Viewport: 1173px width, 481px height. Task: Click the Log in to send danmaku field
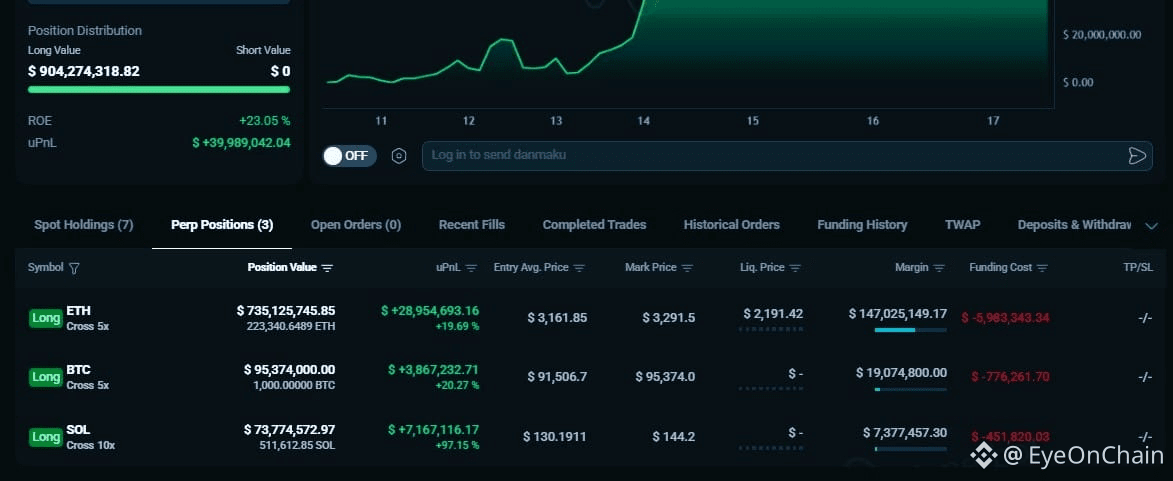pos(770,156)
